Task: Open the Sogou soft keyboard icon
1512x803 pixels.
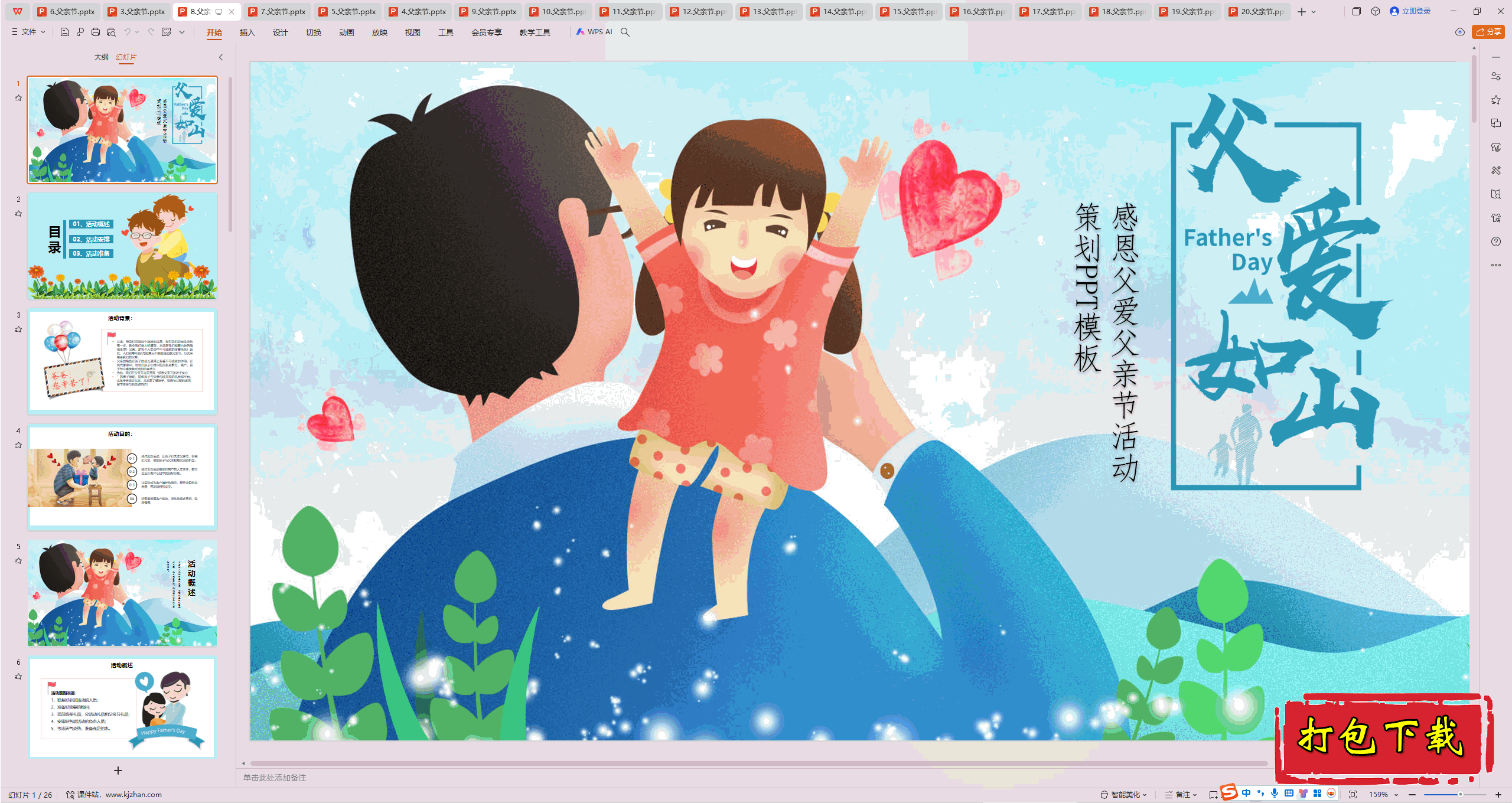Action: point(1289,794)
